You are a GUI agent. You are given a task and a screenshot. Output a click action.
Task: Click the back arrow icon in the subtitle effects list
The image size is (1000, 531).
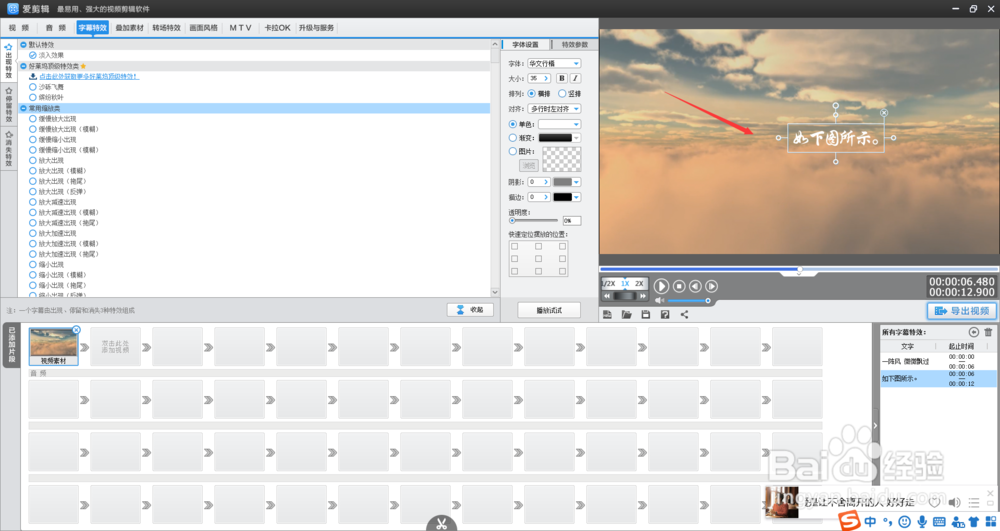click(974, 332)
